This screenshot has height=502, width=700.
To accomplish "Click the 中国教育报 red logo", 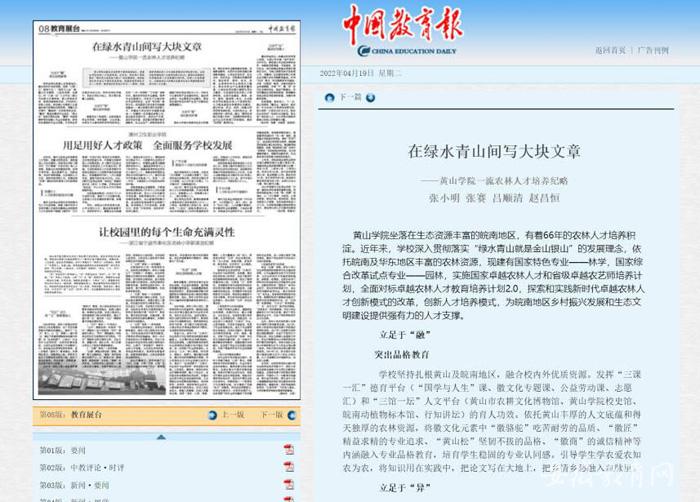I will [x=403, y=25].
